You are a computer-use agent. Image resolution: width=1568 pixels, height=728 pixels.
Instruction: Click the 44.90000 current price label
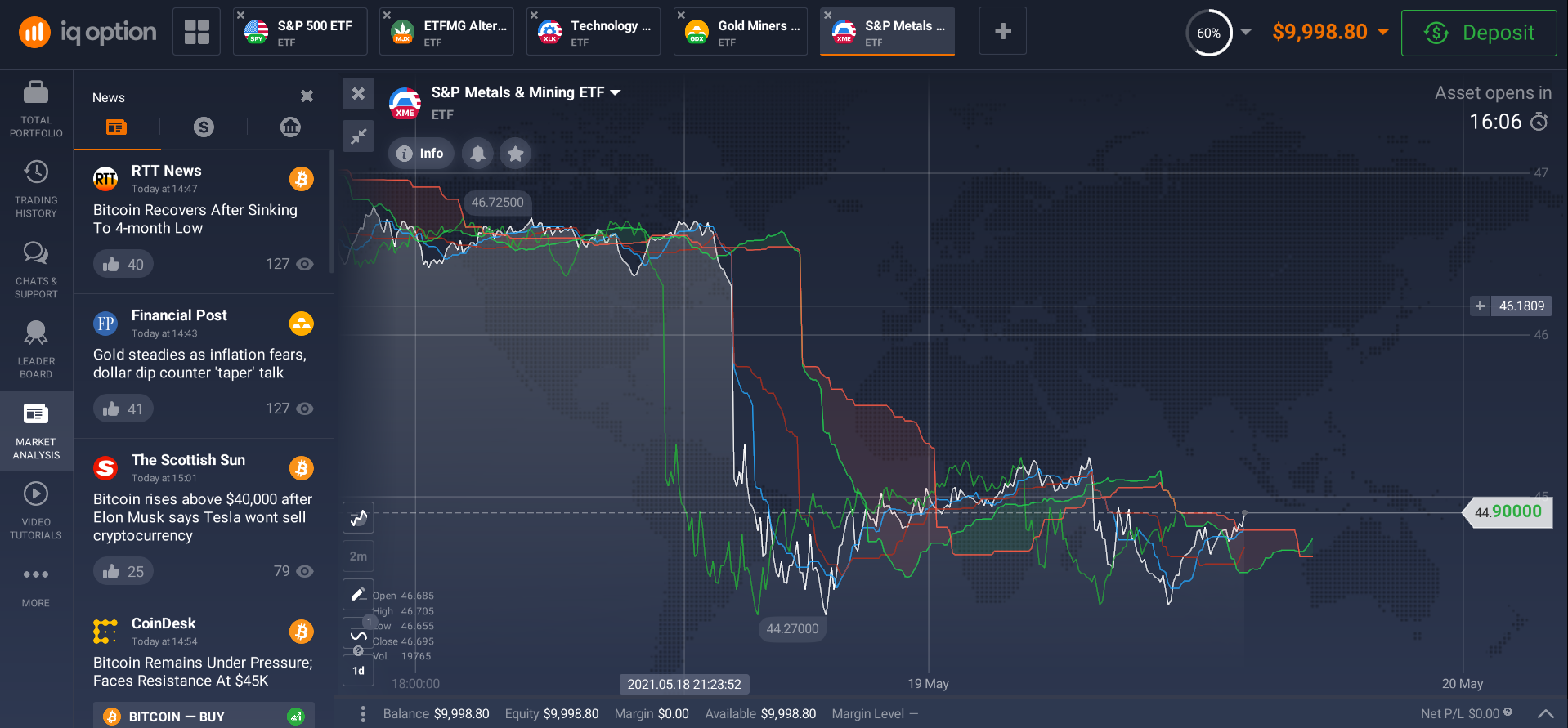(x=1508, y=512)
